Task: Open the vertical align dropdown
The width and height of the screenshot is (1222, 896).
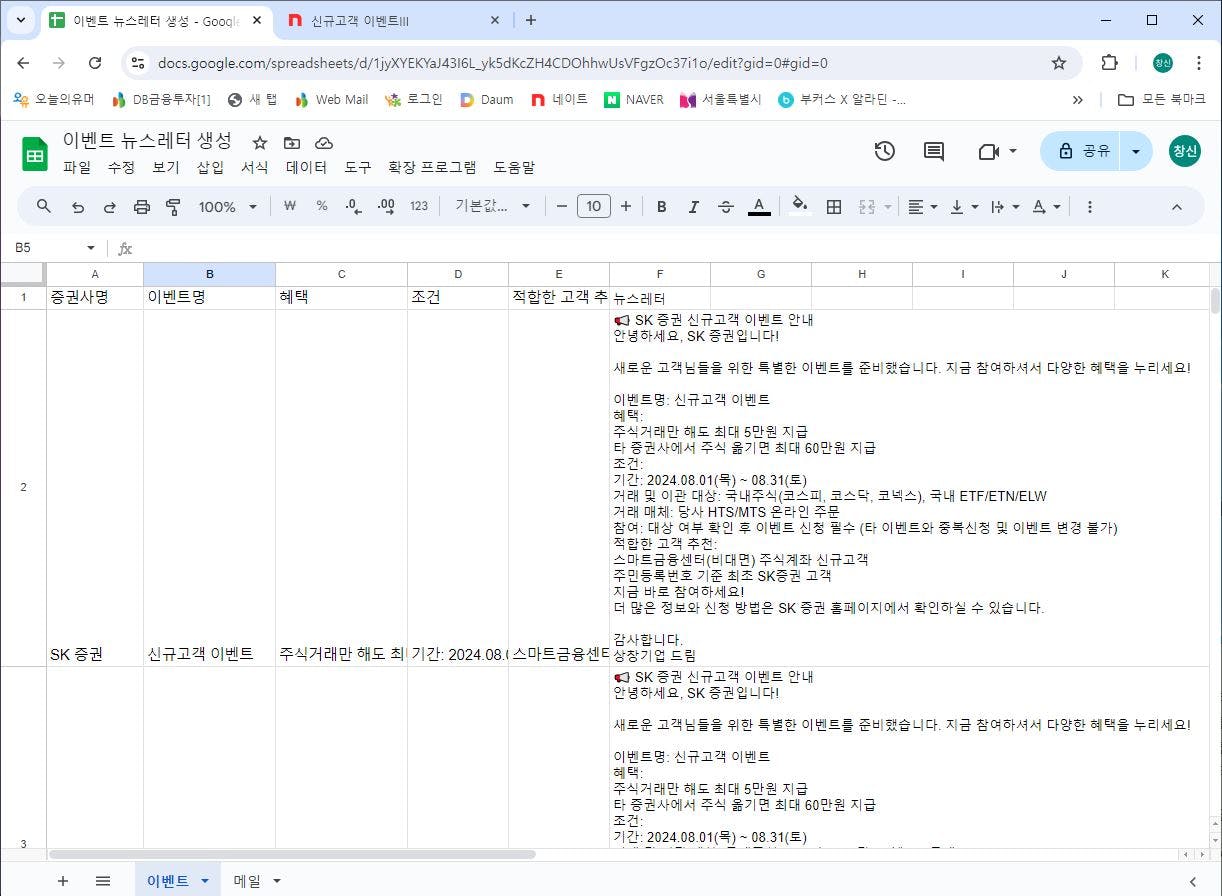Action: [x=963, y=207]
